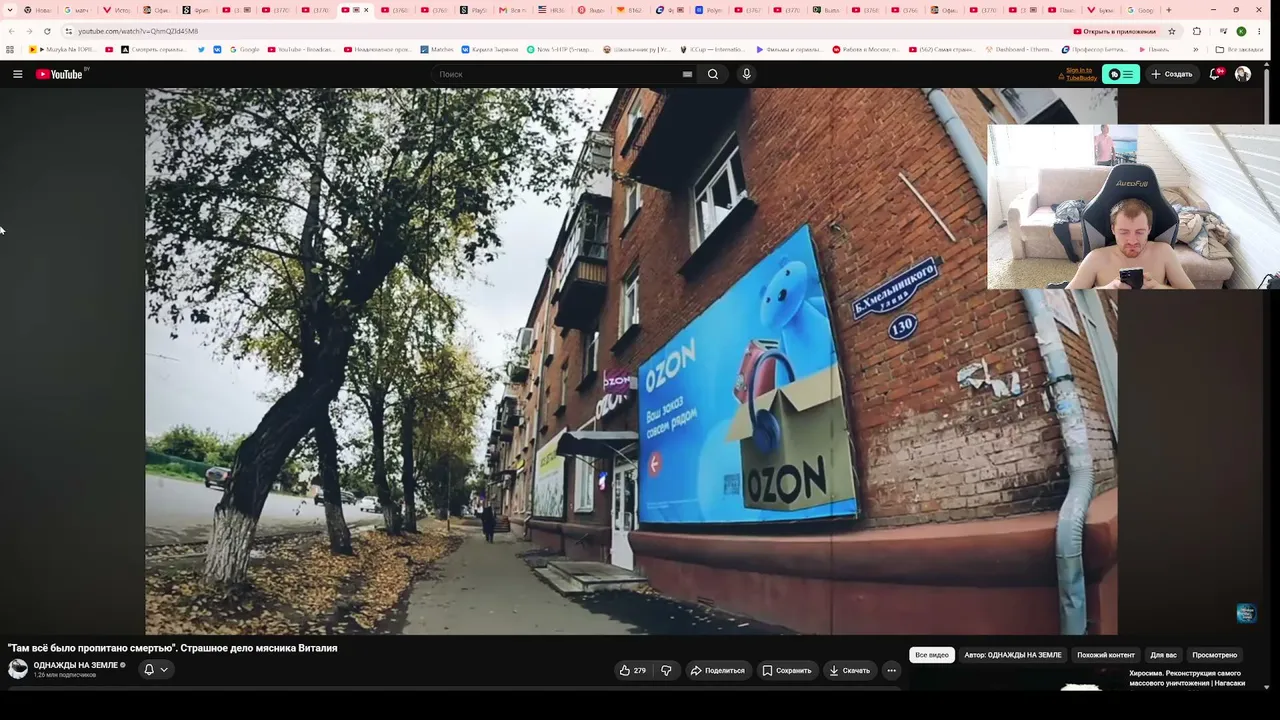The height and width of the screenshot is (720, 1280).
Task: Open the YouTube guide hamburger menu
Action: click(x=17, y=74)
